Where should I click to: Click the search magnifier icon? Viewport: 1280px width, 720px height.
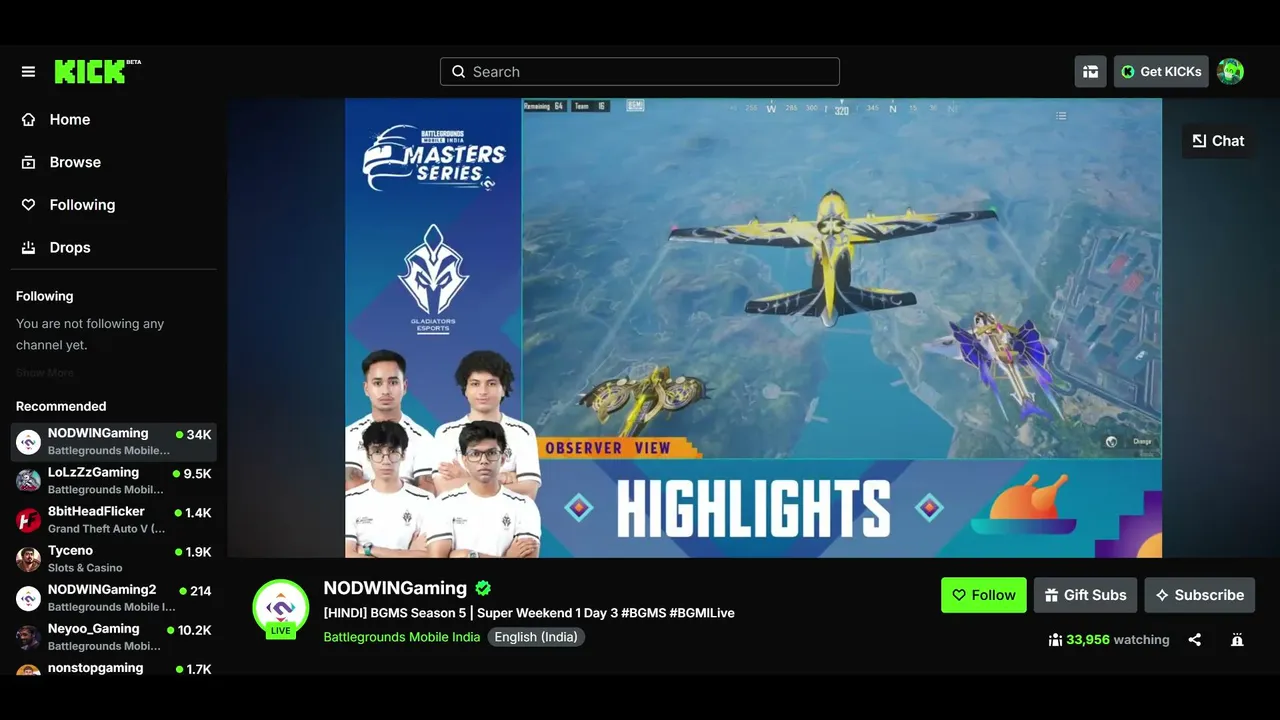click(x=458, y=72)
